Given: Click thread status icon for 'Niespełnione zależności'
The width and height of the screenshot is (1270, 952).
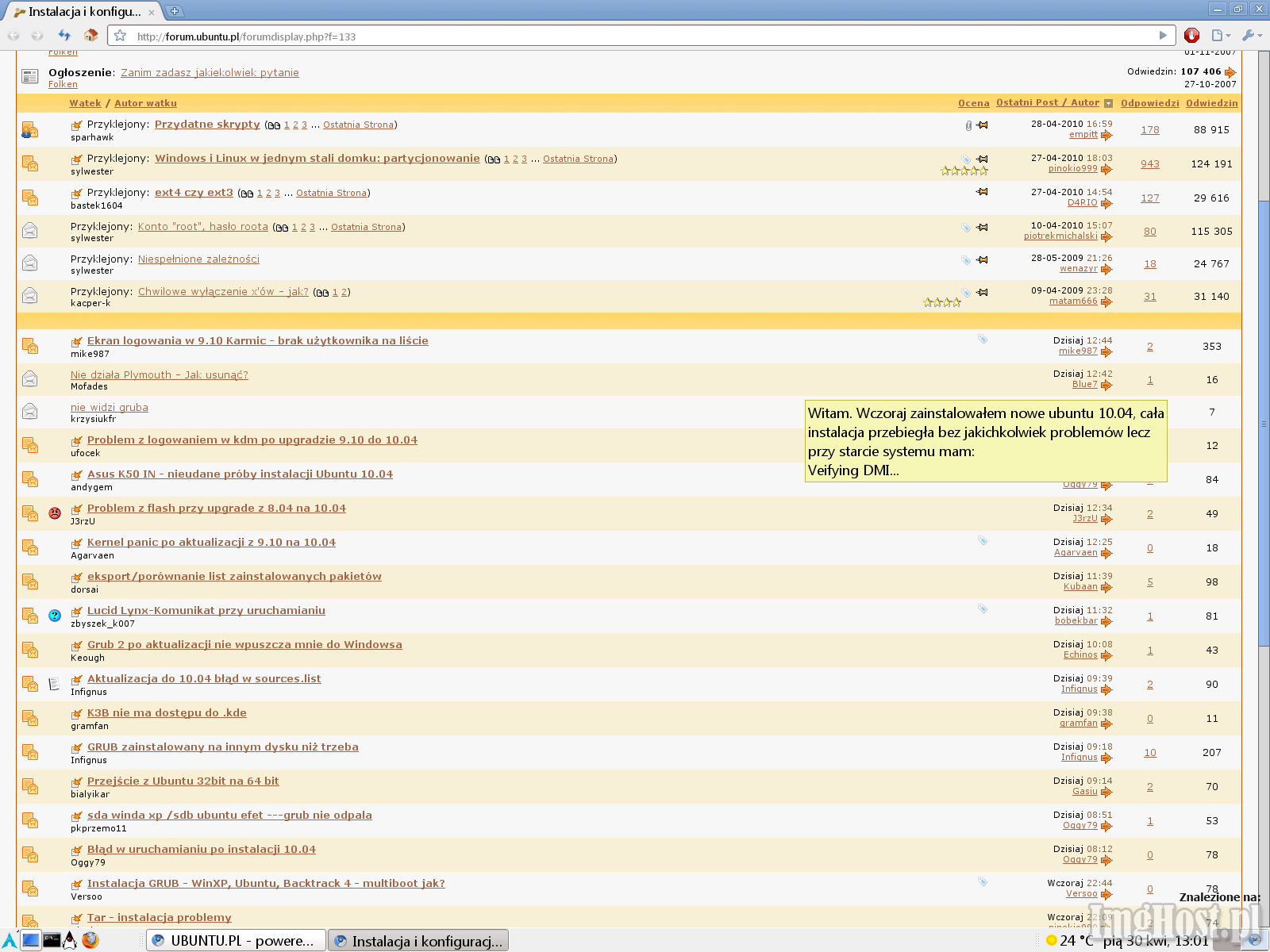Looking at the screenshot, I should [30, 263].
